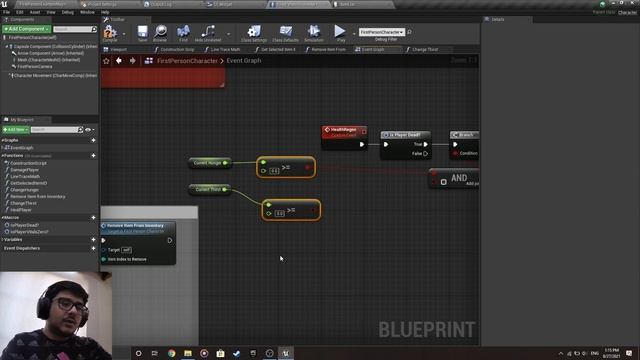Click FirstPersonCharacter in the breadcrumb
640x360 pixels.
pos(187,61)
